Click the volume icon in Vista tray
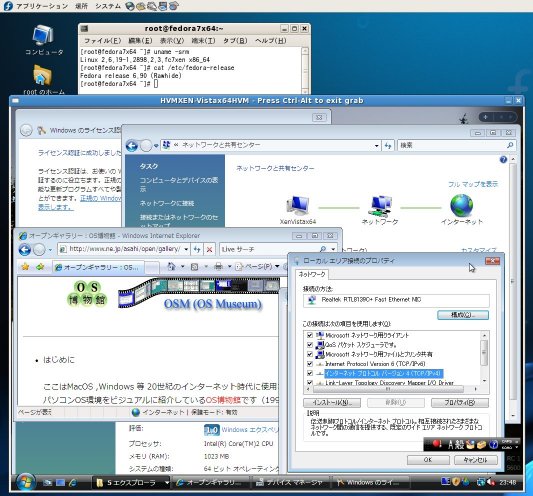The height and width of the screenshot is (496, 533). pos(491,482)
